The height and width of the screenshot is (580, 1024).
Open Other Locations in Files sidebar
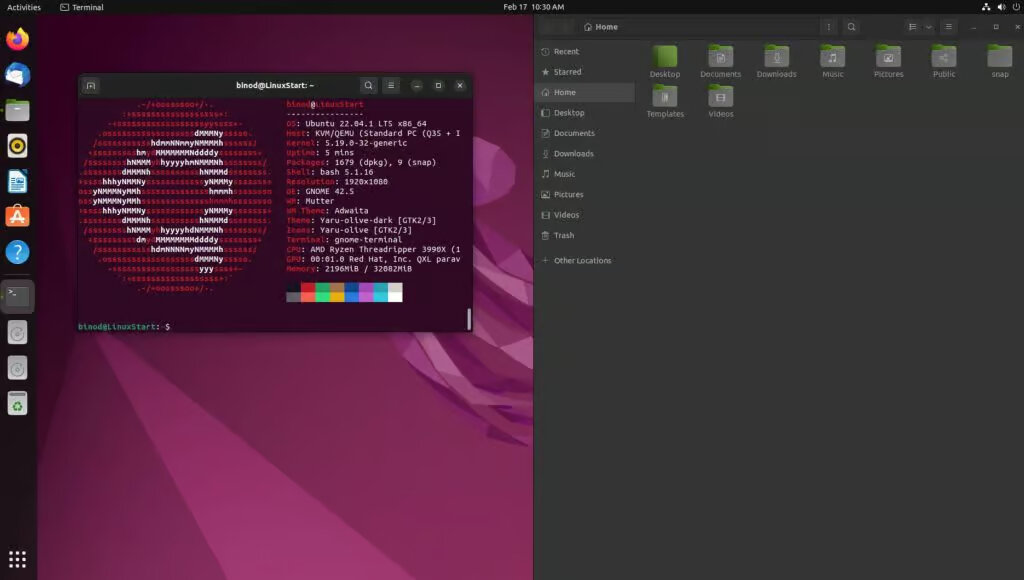click(584, 261)
